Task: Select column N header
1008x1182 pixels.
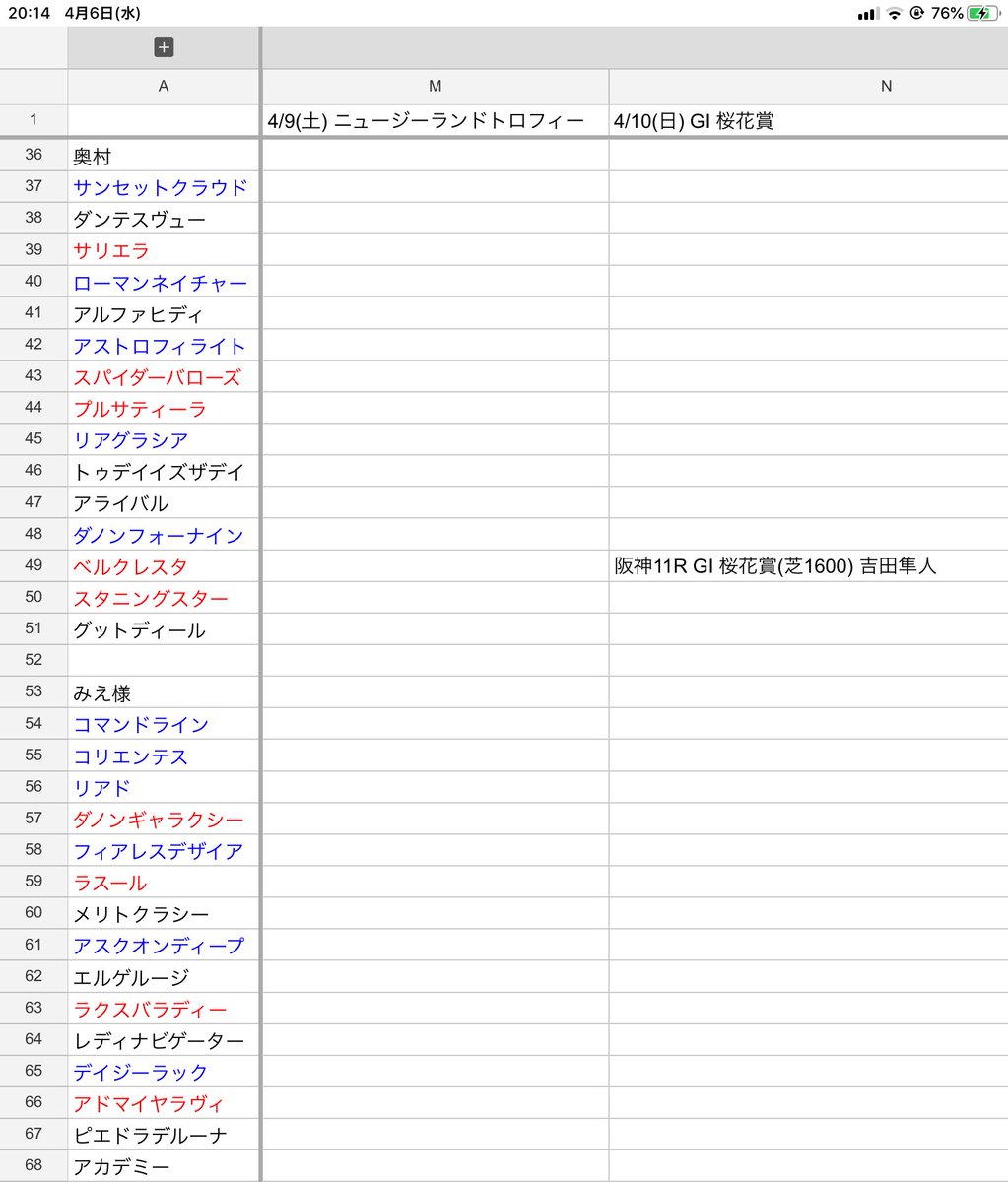Action: pos(809,87)
